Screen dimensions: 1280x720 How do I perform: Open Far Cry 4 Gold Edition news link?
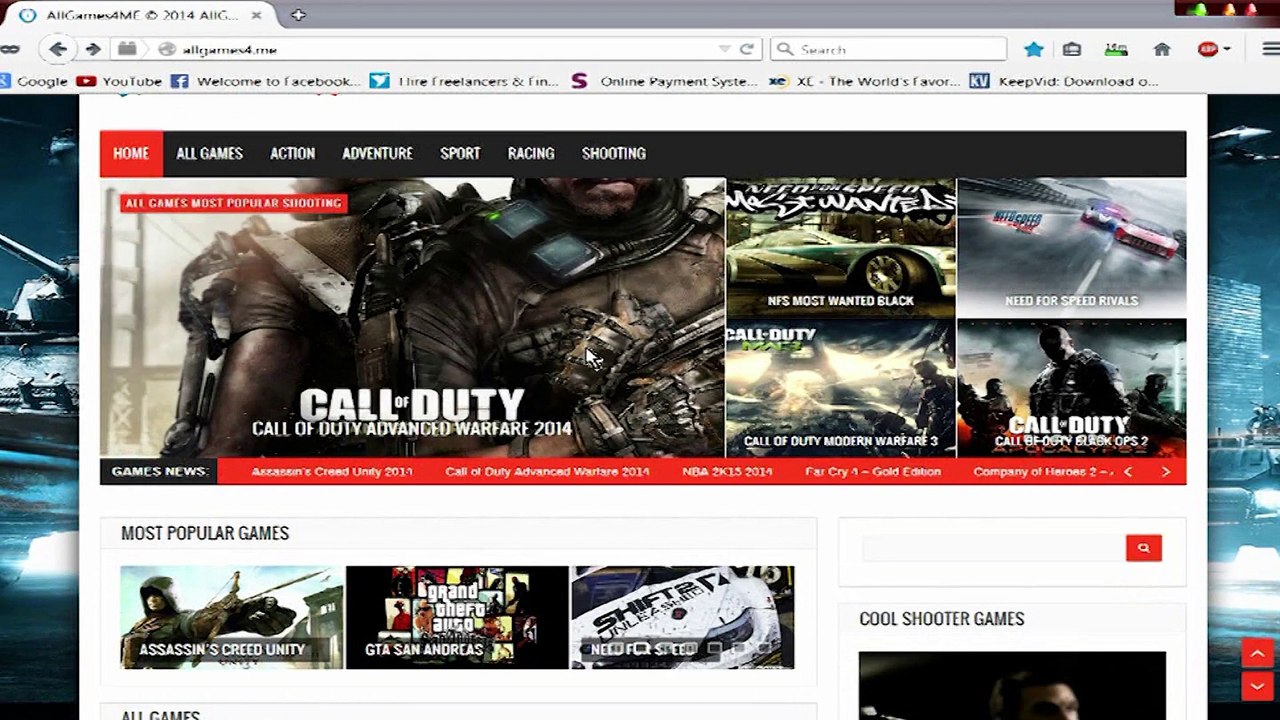pos(873,472)
